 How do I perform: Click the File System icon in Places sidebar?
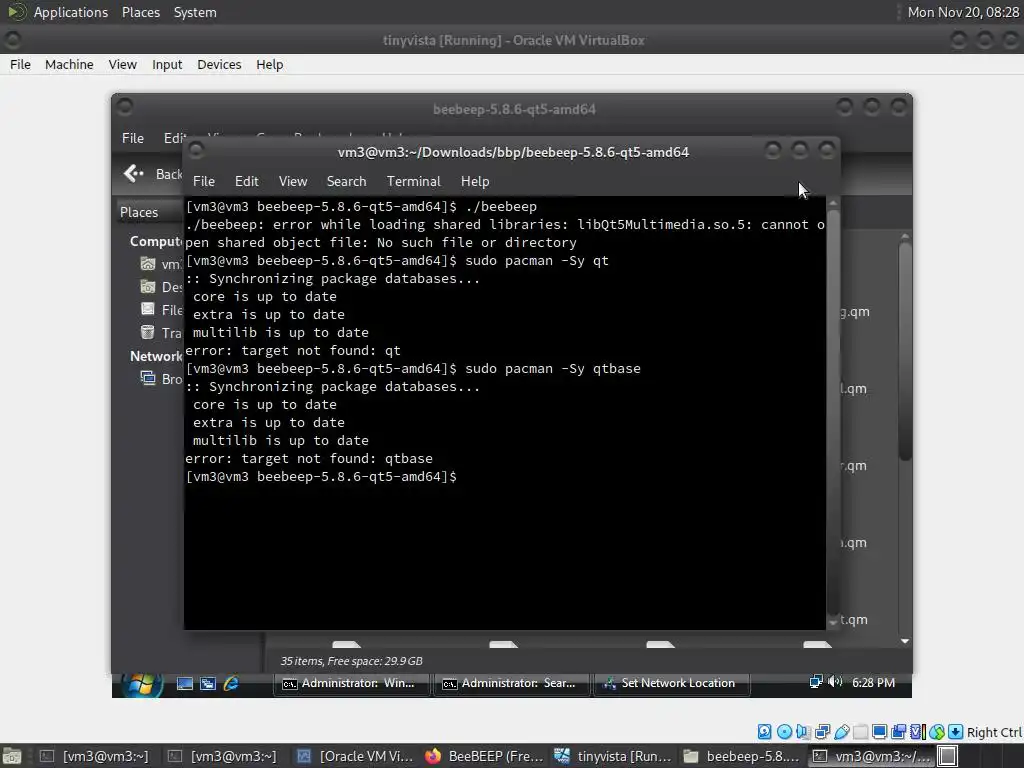point(148,310)
